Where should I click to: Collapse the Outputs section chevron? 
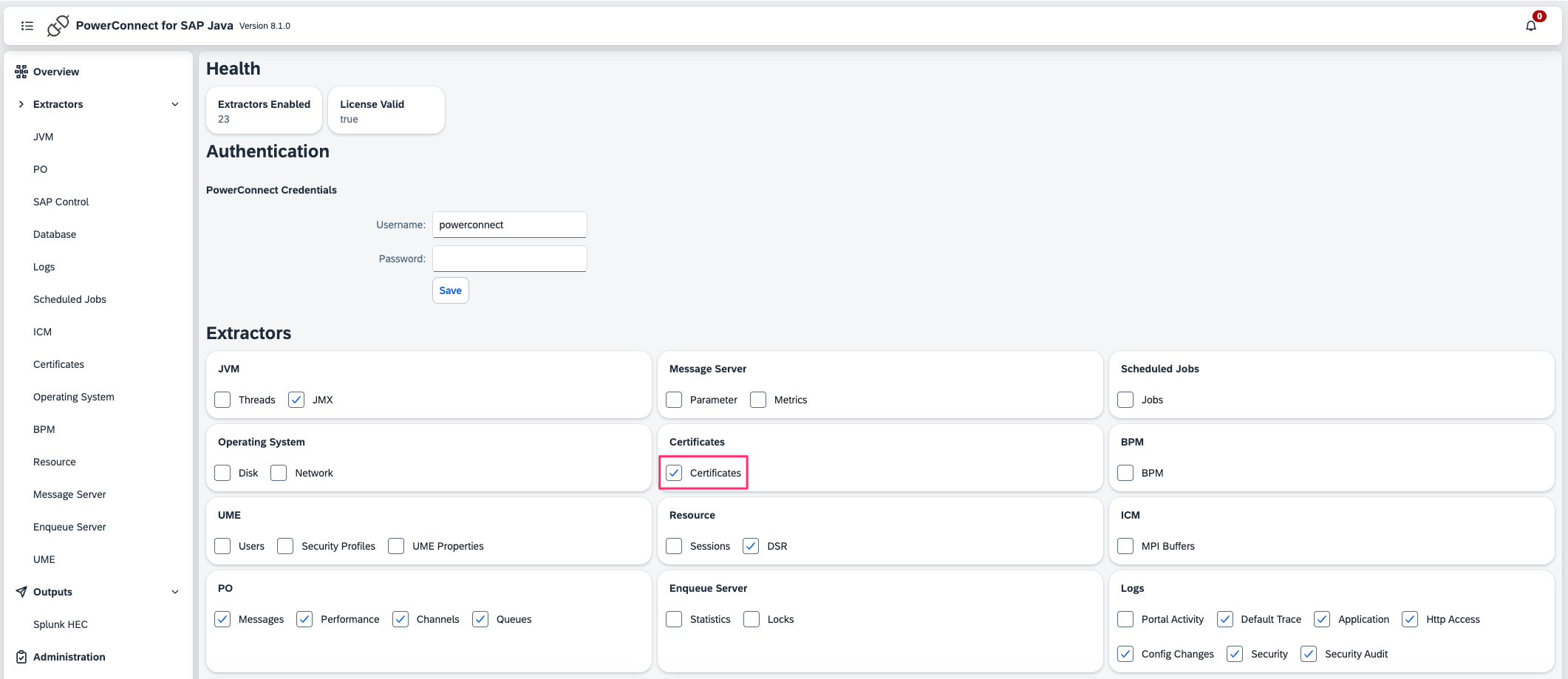[175, 592]
